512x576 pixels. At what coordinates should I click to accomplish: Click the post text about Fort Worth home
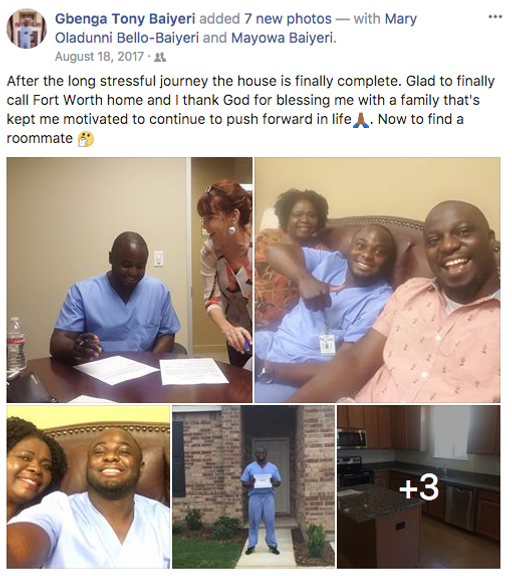(250, 109)
